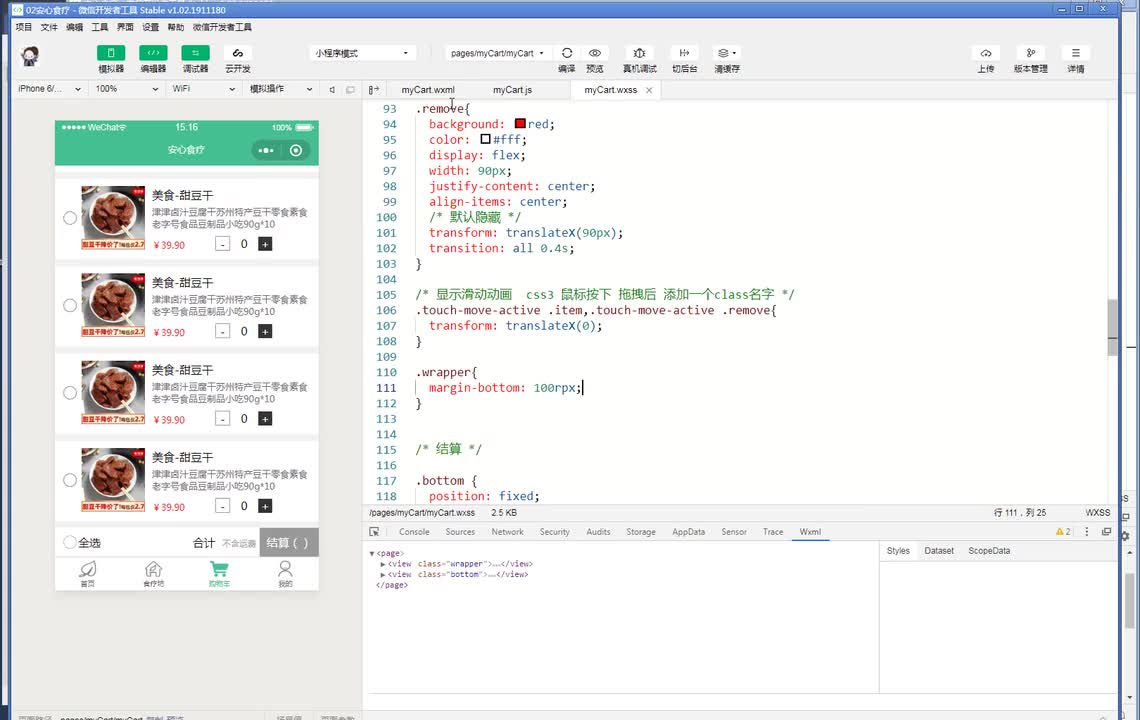Open the Console tab in debugger

(414, 532)
